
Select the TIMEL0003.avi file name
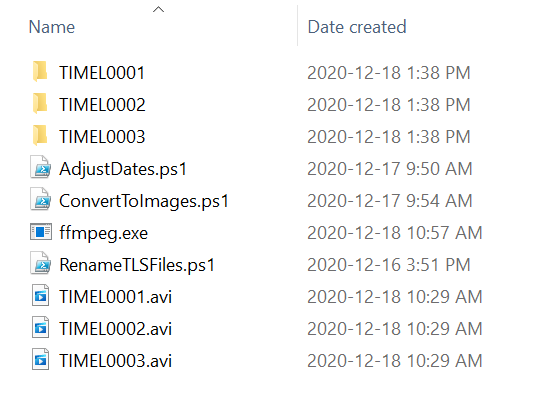115,361
